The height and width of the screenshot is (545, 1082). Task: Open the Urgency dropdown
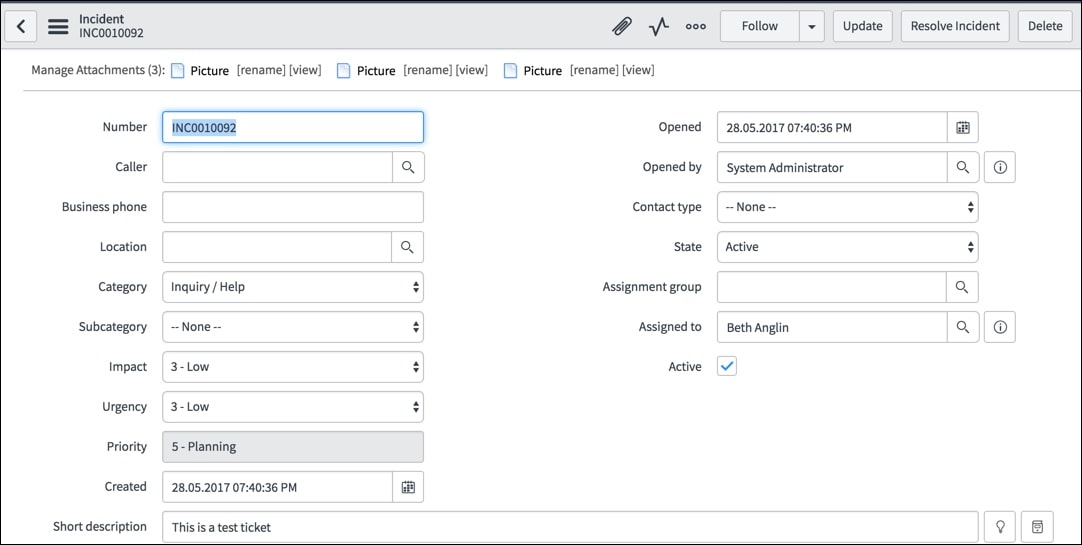[x=293, y=407]
